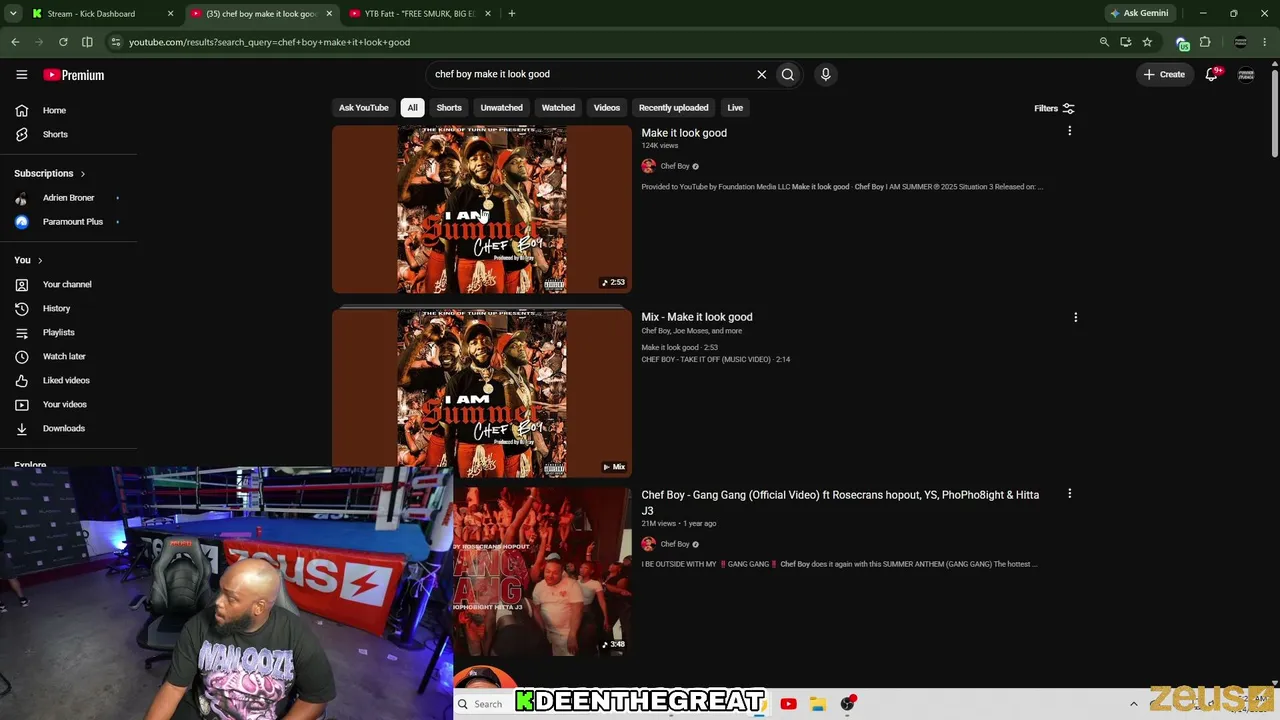Click the Ask Gemini button

[x=1139, y=13]
